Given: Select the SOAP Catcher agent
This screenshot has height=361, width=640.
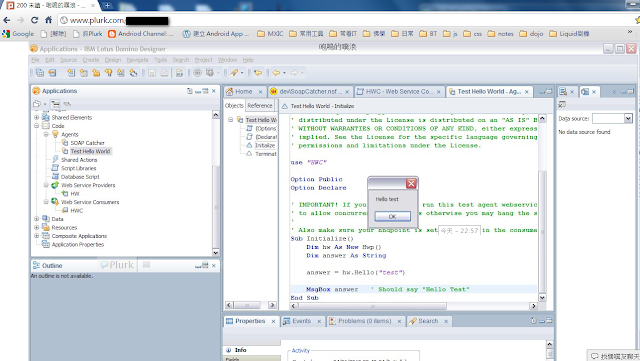Looking at the screenshot, I should [87, 143].
